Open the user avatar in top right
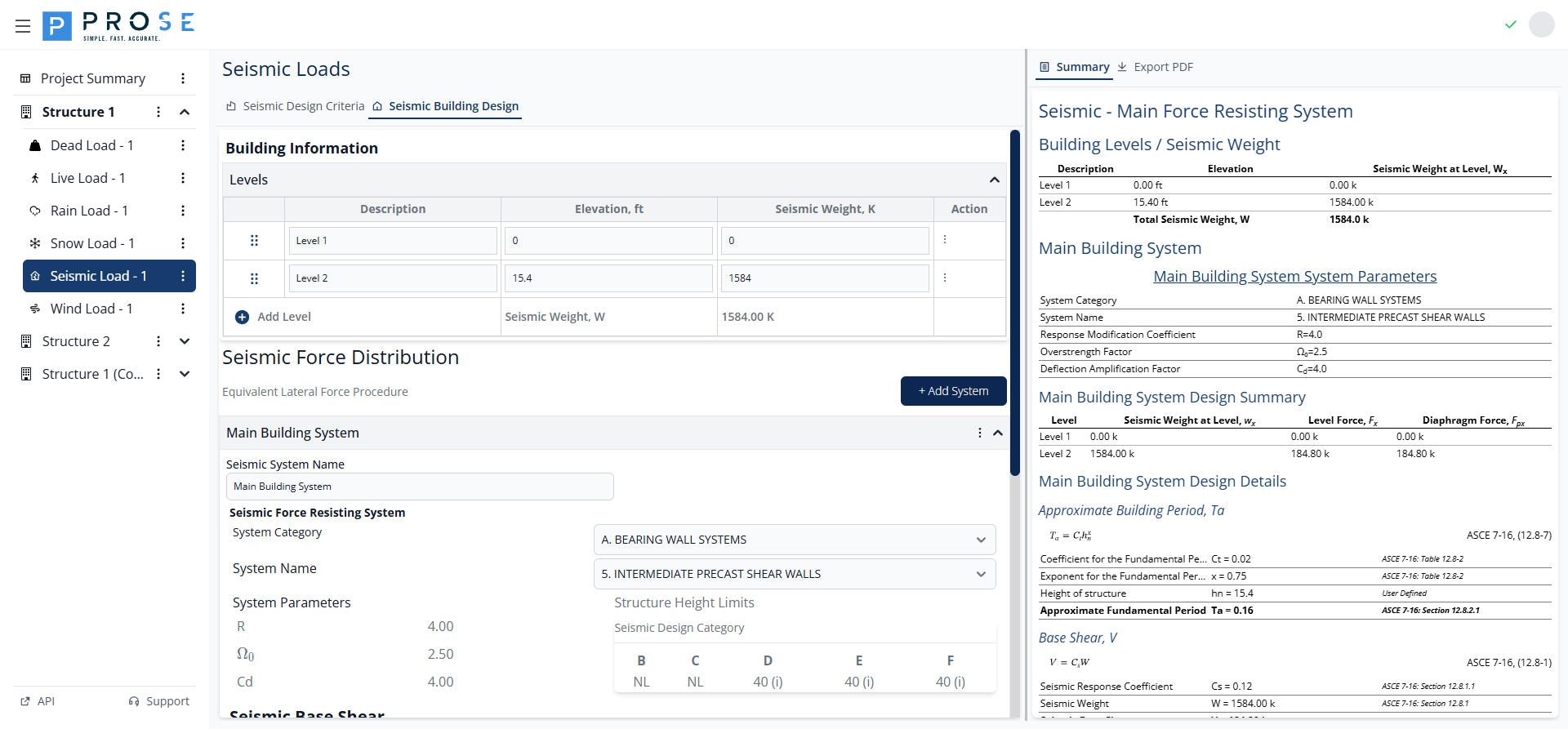Viewport: 1568px width, 729px height. point(1541,24)
